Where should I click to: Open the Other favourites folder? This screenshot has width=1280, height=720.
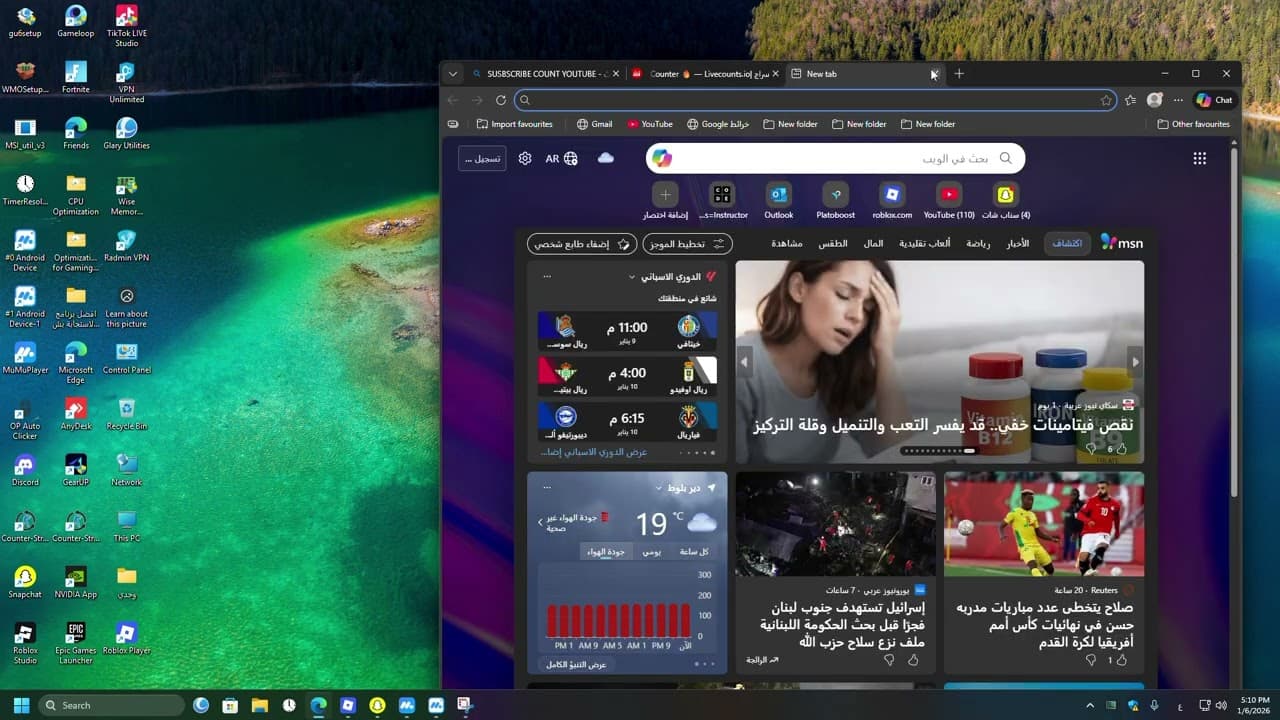[1193, 124]
